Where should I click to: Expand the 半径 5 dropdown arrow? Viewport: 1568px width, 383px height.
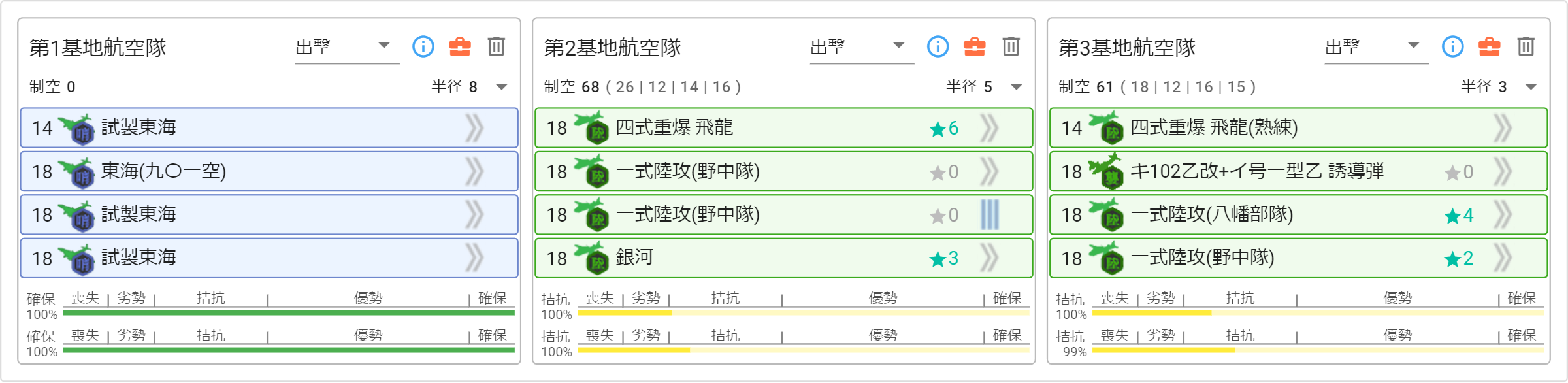point(1017,87)
